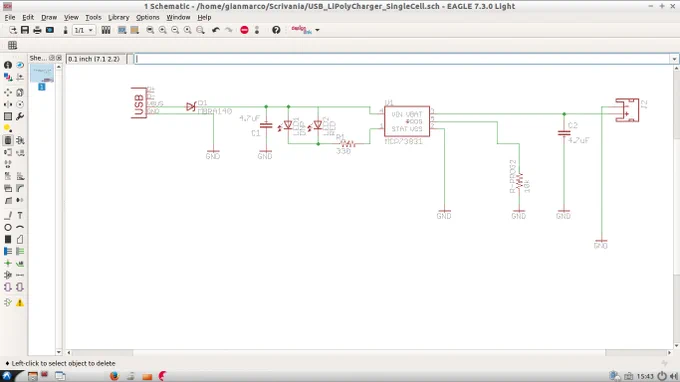The width and height of the screenshot is (680, 382).
Task: Click the red Stop command icon
Action: [244, 30]
